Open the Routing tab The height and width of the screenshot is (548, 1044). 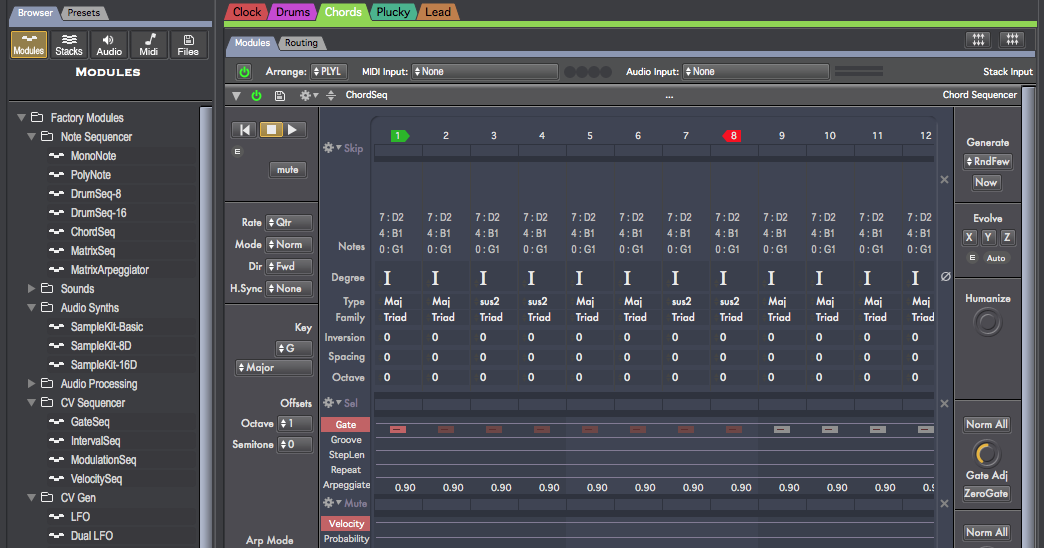pos(301,43)
